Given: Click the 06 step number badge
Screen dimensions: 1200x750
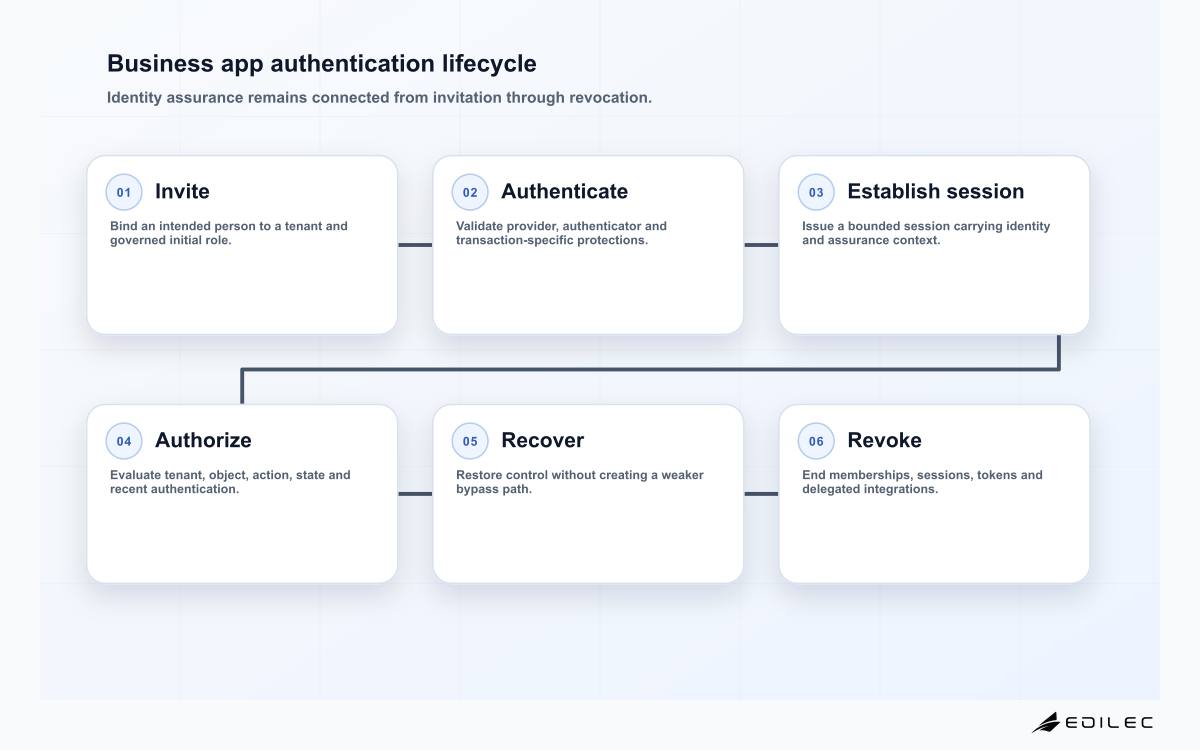Looking at the screenshot, I should 816,441.
